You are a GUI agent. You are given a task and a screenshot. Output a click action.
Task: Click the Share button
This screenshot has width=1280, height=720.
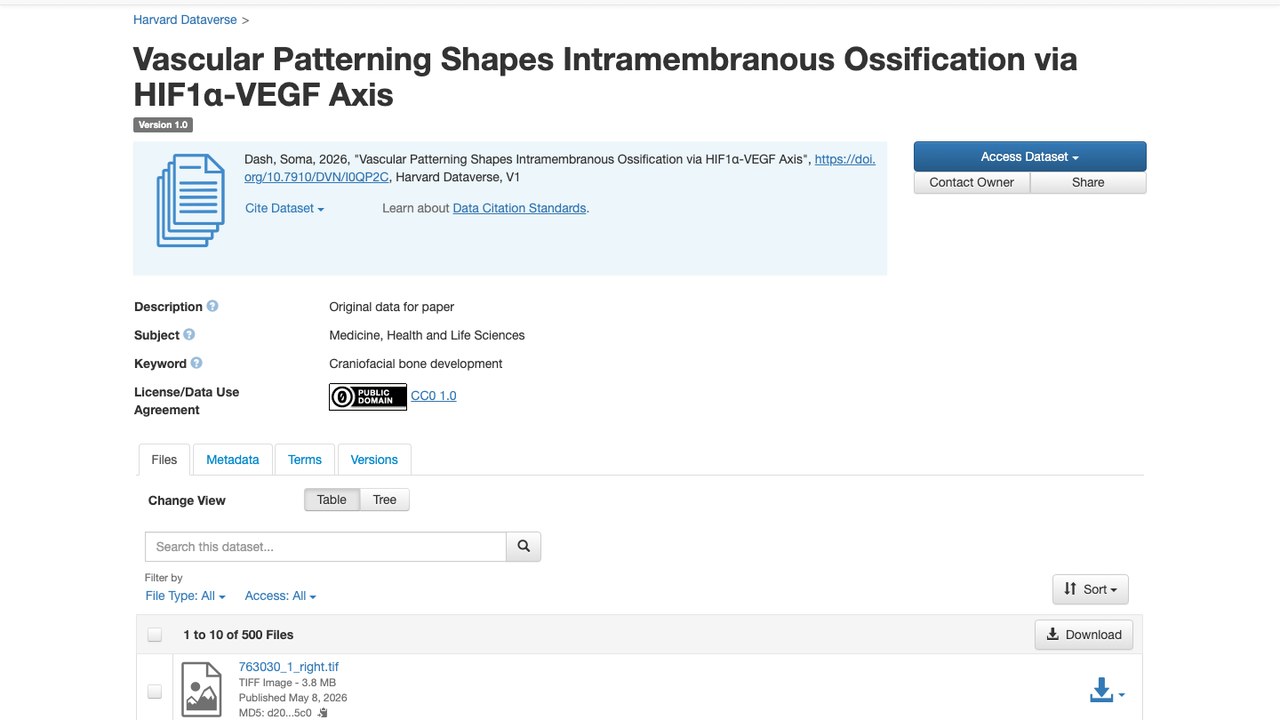1088,183
